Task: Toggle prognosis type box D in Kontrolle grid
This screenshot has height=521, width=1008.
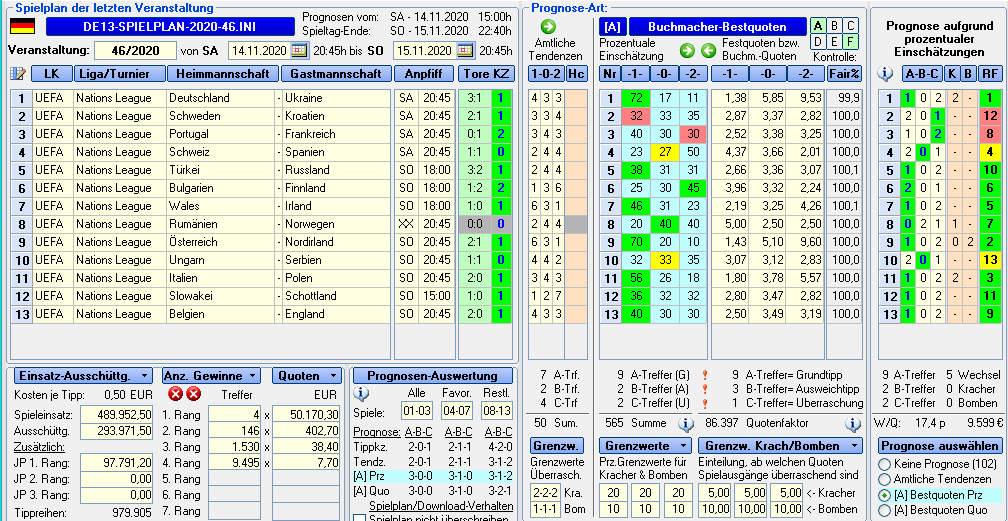Action: click(x=818, y=42)
